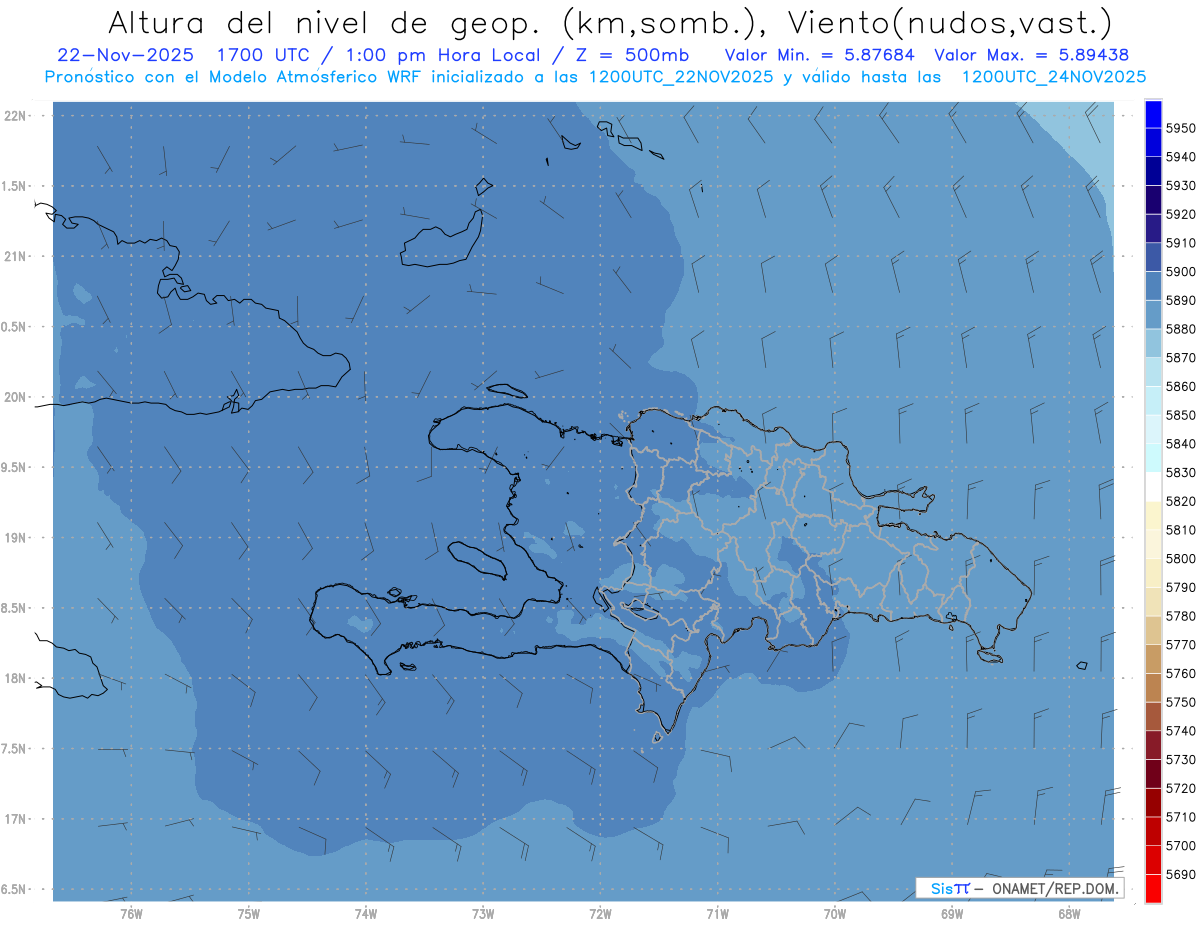Click the '5920' colorbar label

click(x=1180, y=214)
